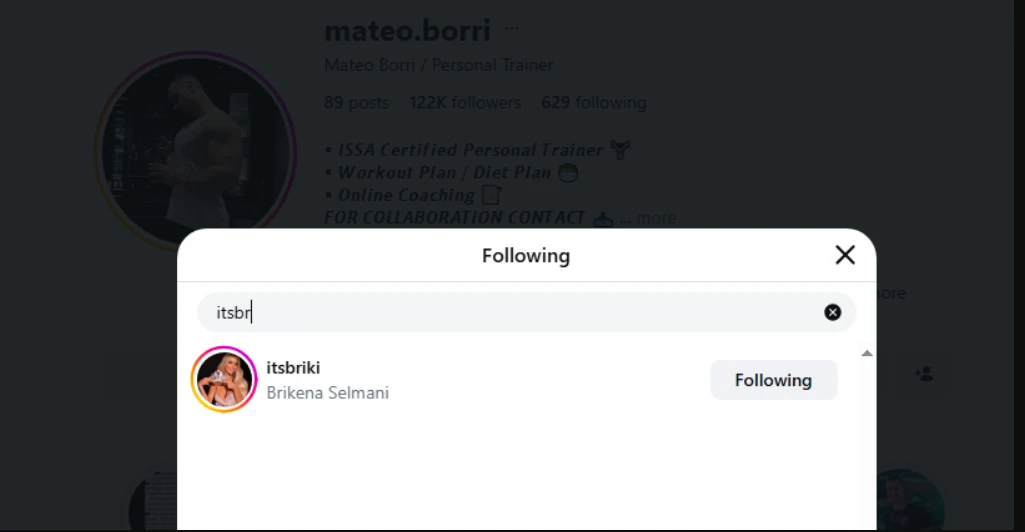This screenshot has width=1025, height=532.
Task: Click the scrollbar up arrow in list
Action: click(x=867, y=353)
